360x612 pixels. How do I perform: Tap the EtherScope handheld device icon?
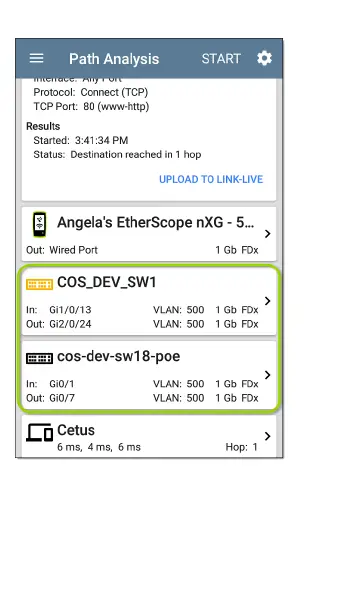[x=39, y=224]
